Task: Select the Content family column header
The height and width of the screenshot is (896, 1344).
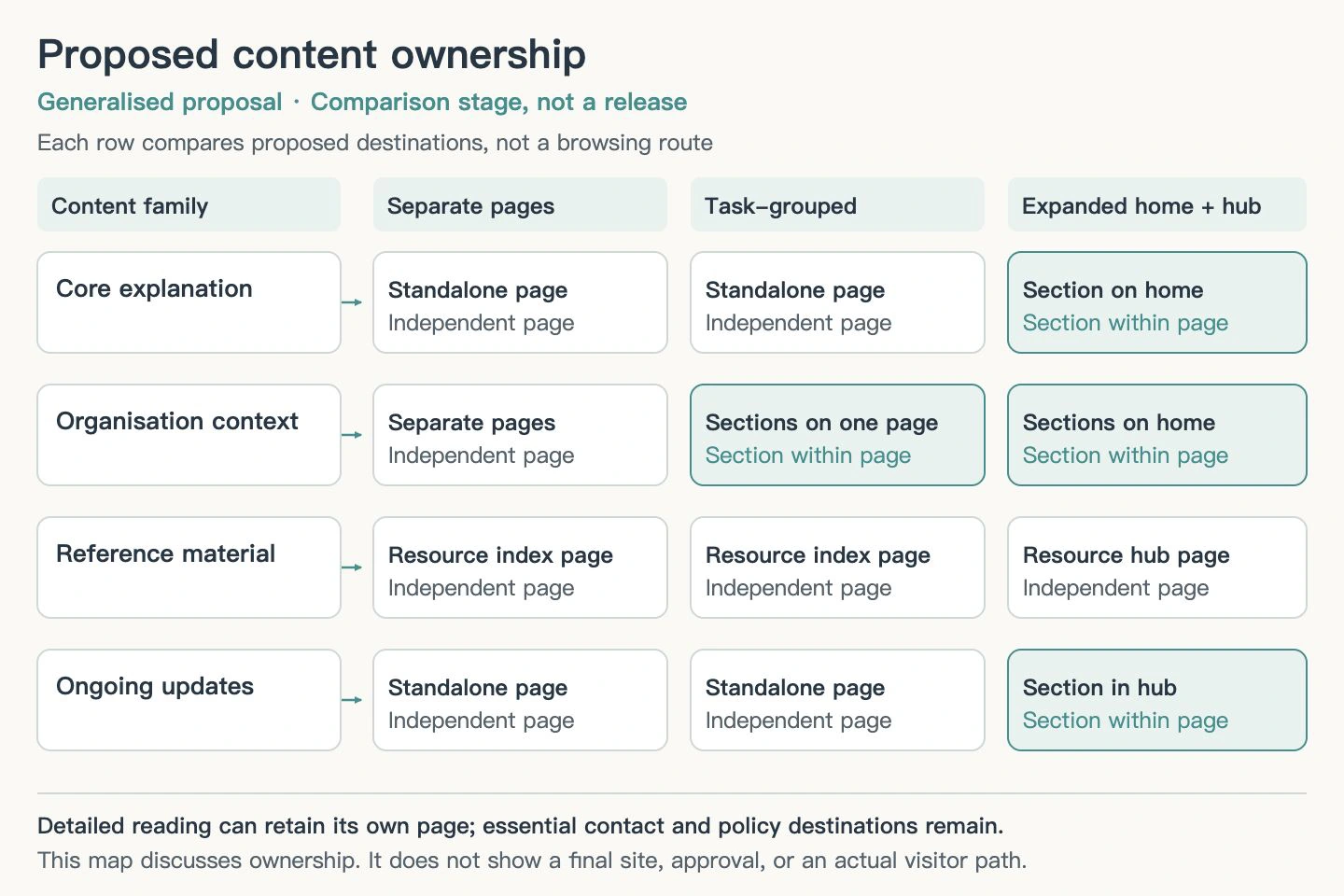Action: [x=189, y=205]
